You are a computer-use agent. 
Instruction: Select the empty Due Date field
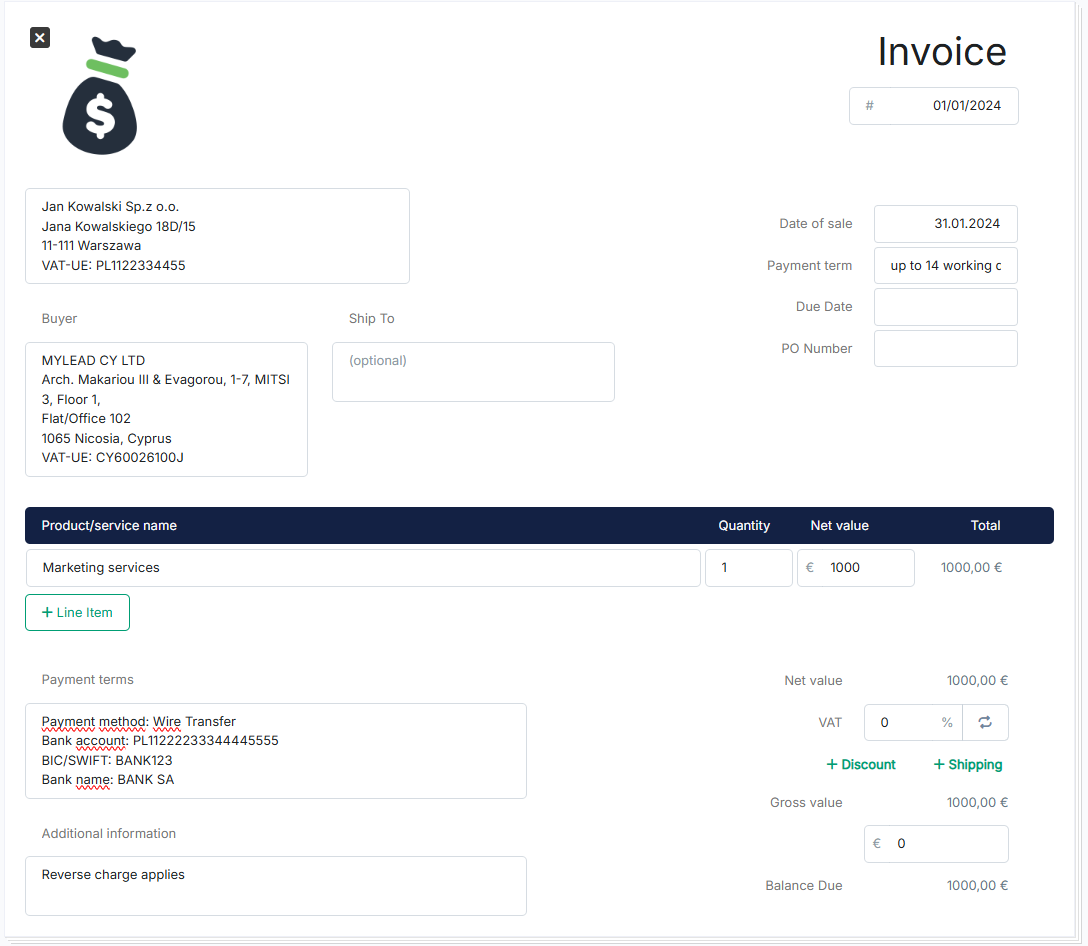click(945, 307)
